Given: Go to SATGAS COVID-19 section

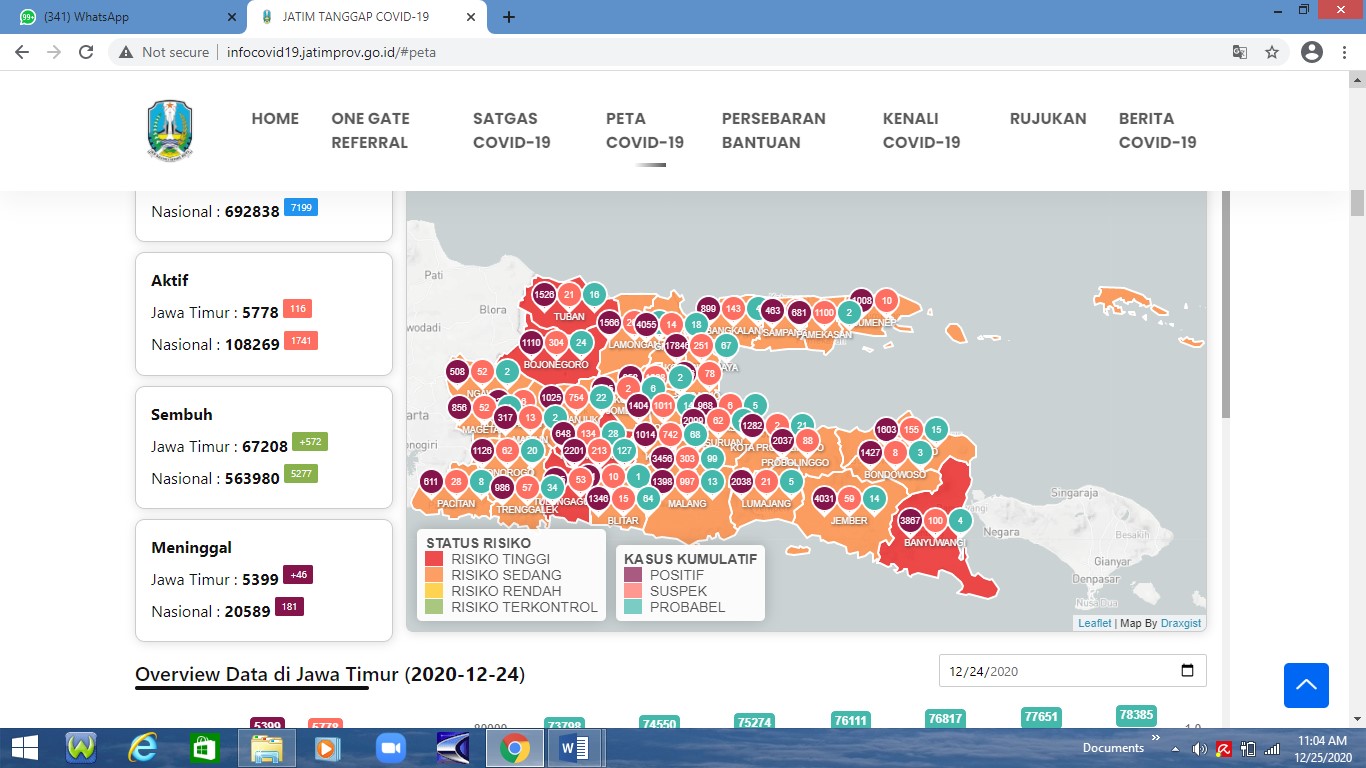Looking at the screenshot, I should click(x=512, y=130).
